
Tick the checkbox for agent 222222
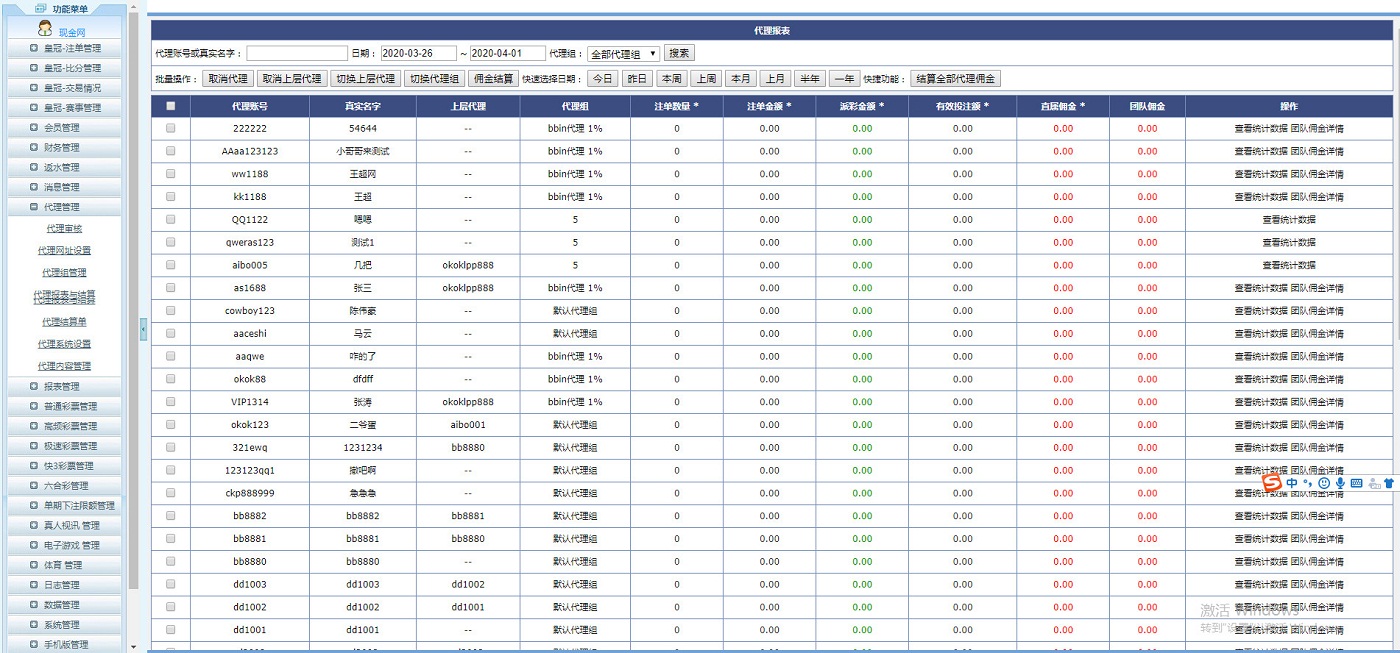(x=170, y=128)
